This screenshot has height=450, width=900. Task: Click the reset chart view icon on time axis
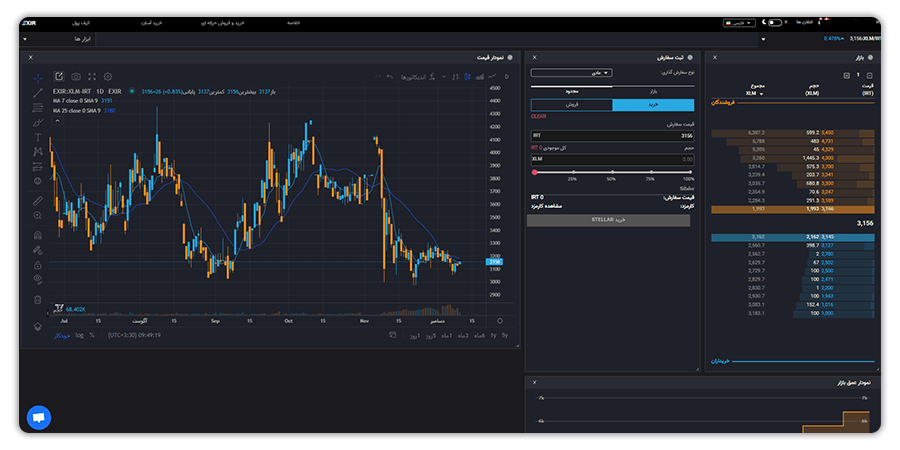click(499, 321)
